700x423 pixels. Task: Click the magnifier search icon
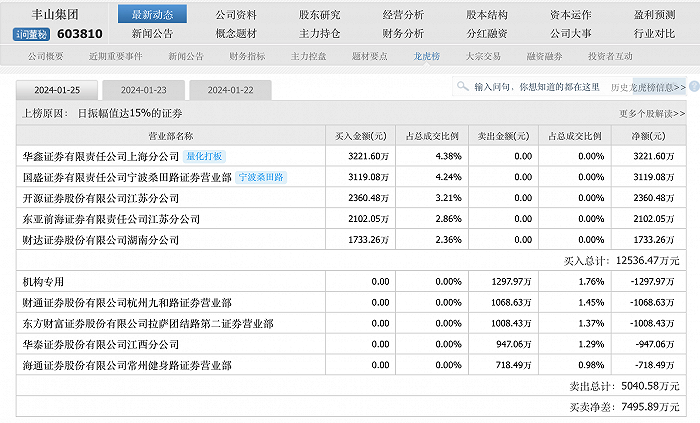(463, 86)
